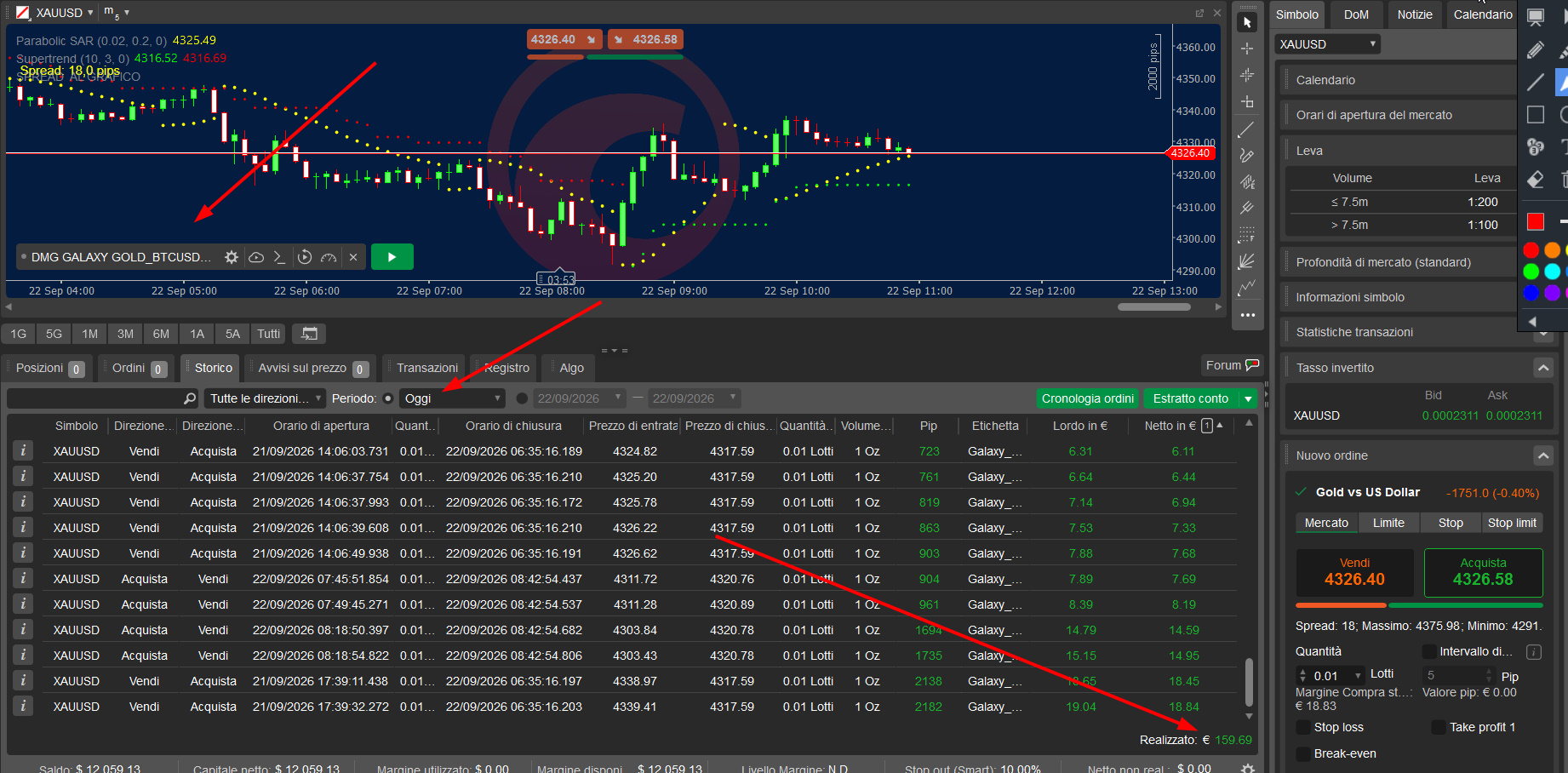Enable the Stop loss checkbox

click(1303, 727)
